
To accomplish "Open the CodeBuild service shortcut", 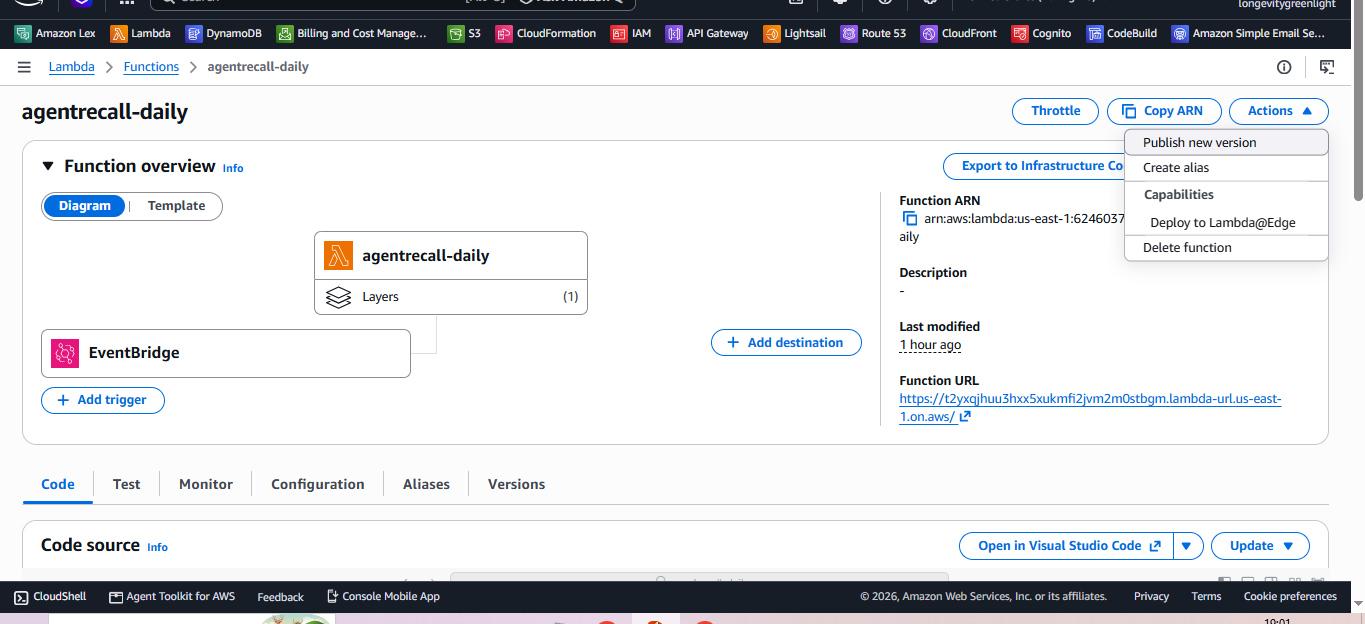I will (1122, 33).
